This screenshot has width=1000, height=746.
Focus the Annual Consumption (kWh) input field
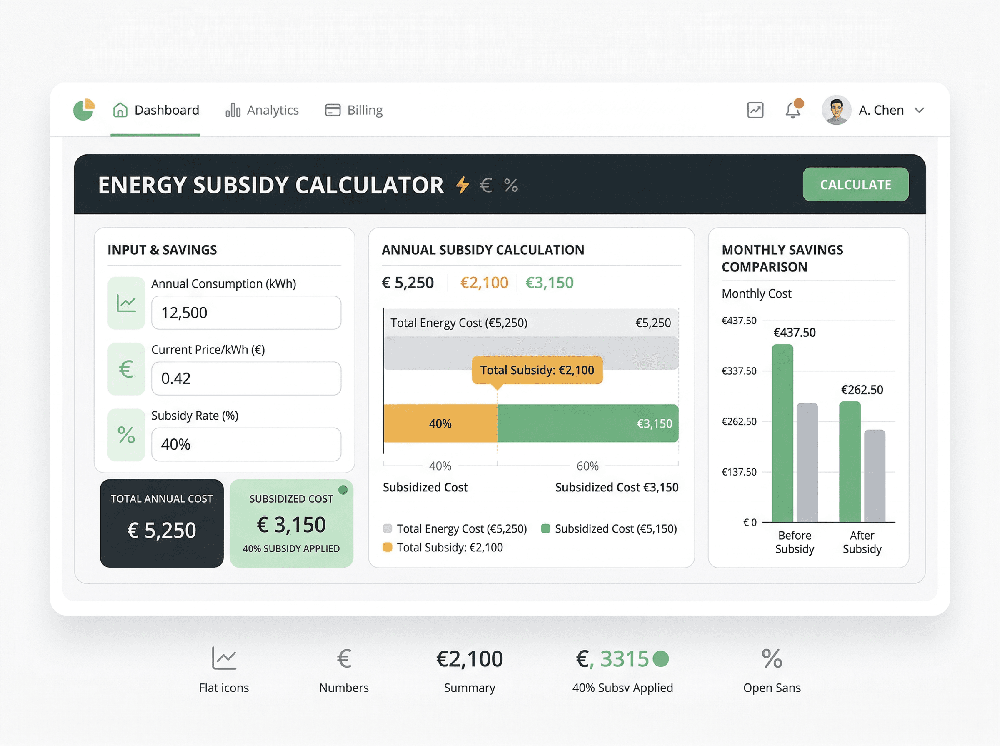pyautogui.click(x=246, y=312)
